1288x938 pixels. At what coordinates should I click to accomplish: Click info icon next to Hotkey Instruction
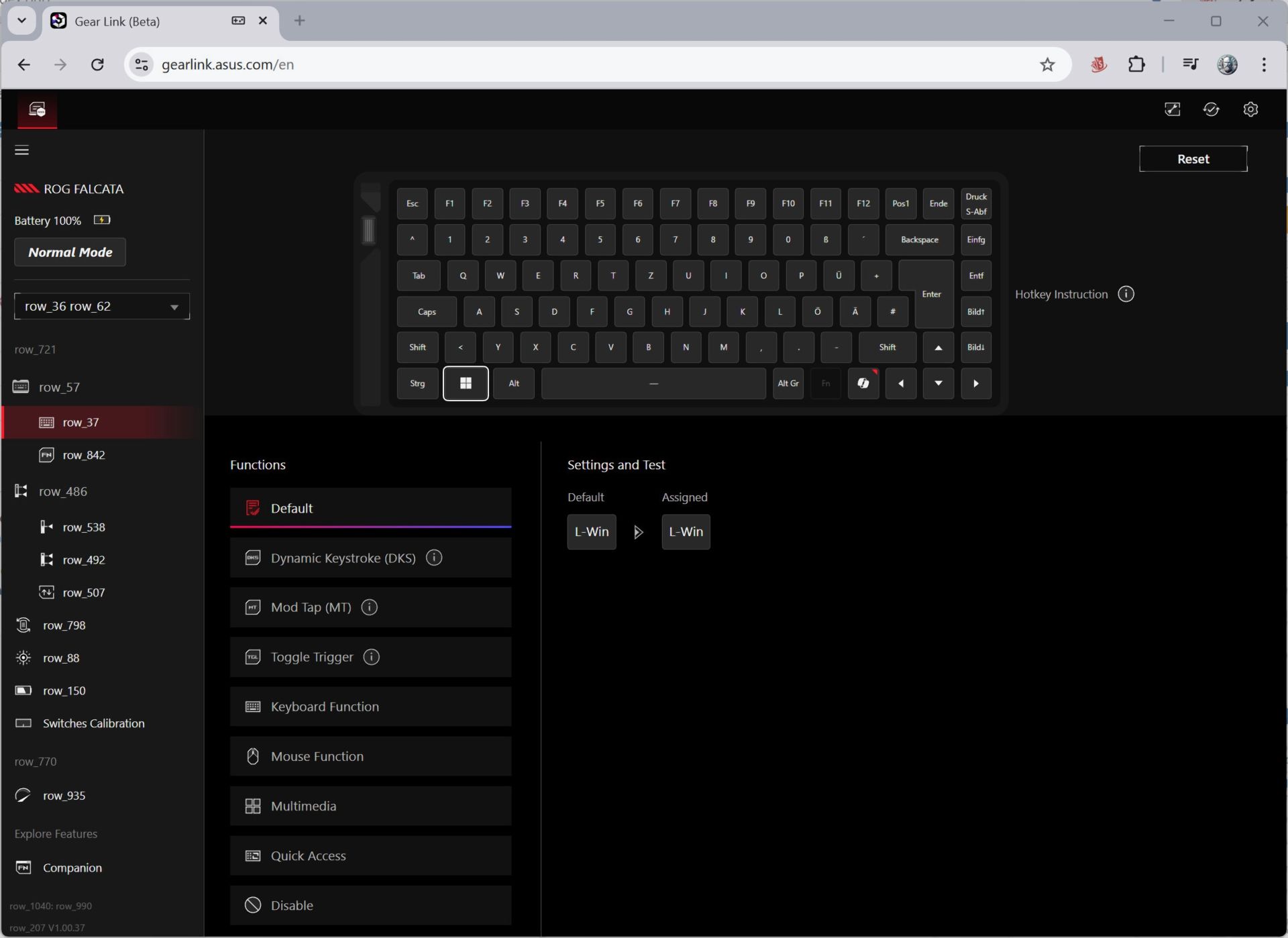click(1126, 294)
